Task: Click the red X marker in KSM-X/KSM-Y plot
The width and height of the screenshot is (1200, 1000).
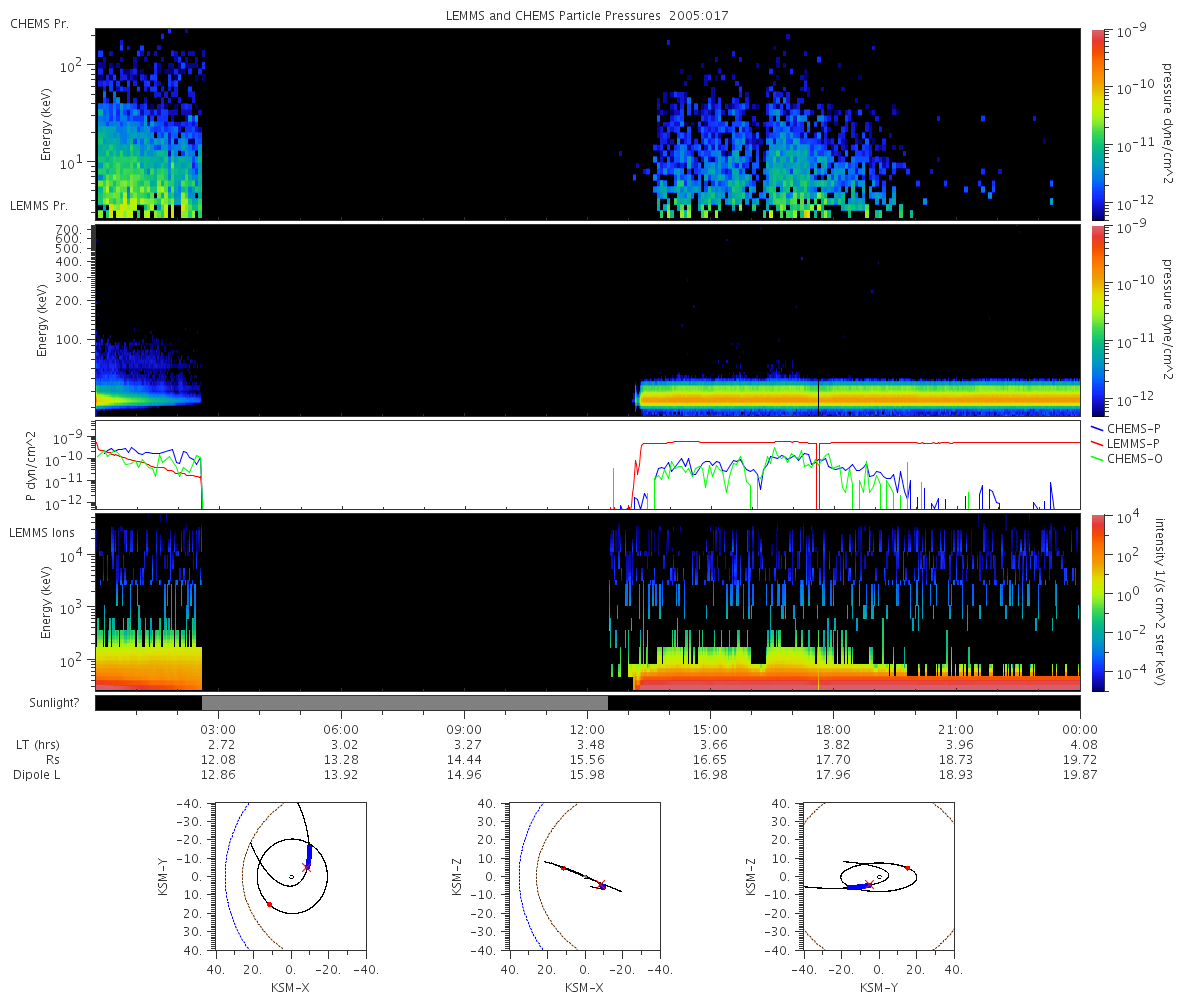Action: tap(307, 867)
